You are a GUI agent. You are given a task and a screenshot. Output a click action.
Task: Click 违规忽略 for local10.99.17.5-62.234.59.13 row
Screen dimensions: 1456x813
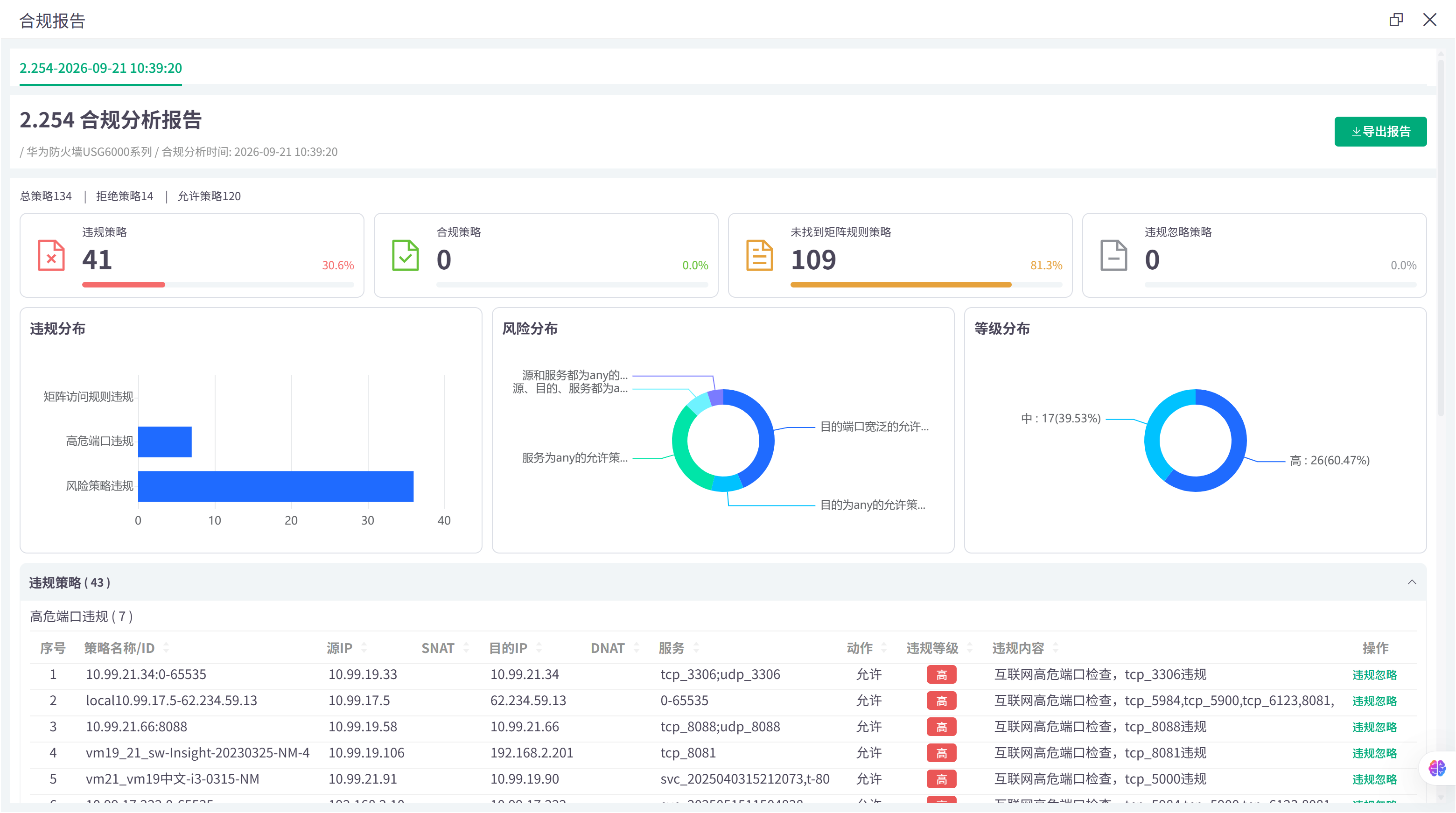(1374, 701)
